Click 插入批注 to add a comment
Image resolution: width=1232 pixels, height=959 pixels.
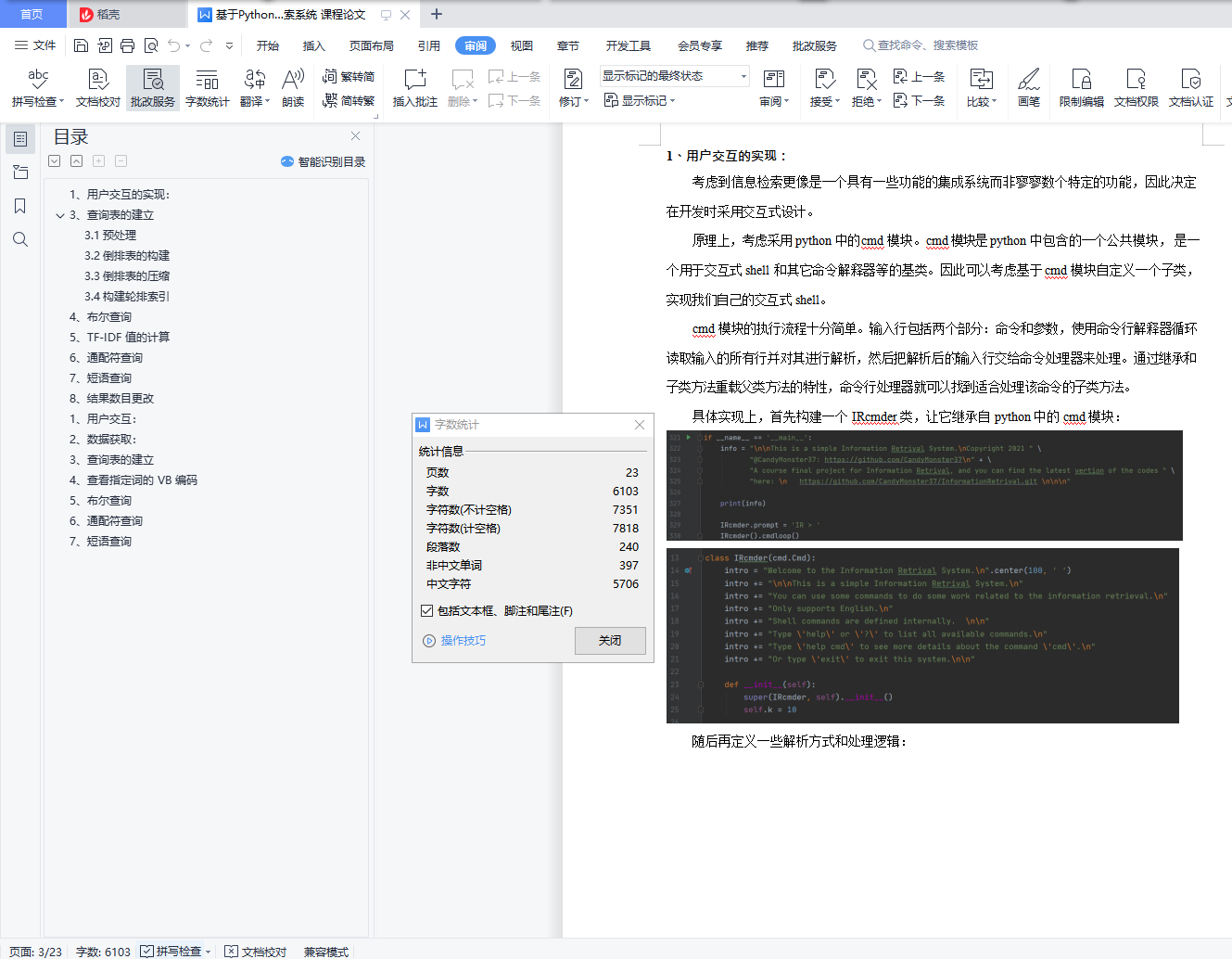tap(415, 88)
